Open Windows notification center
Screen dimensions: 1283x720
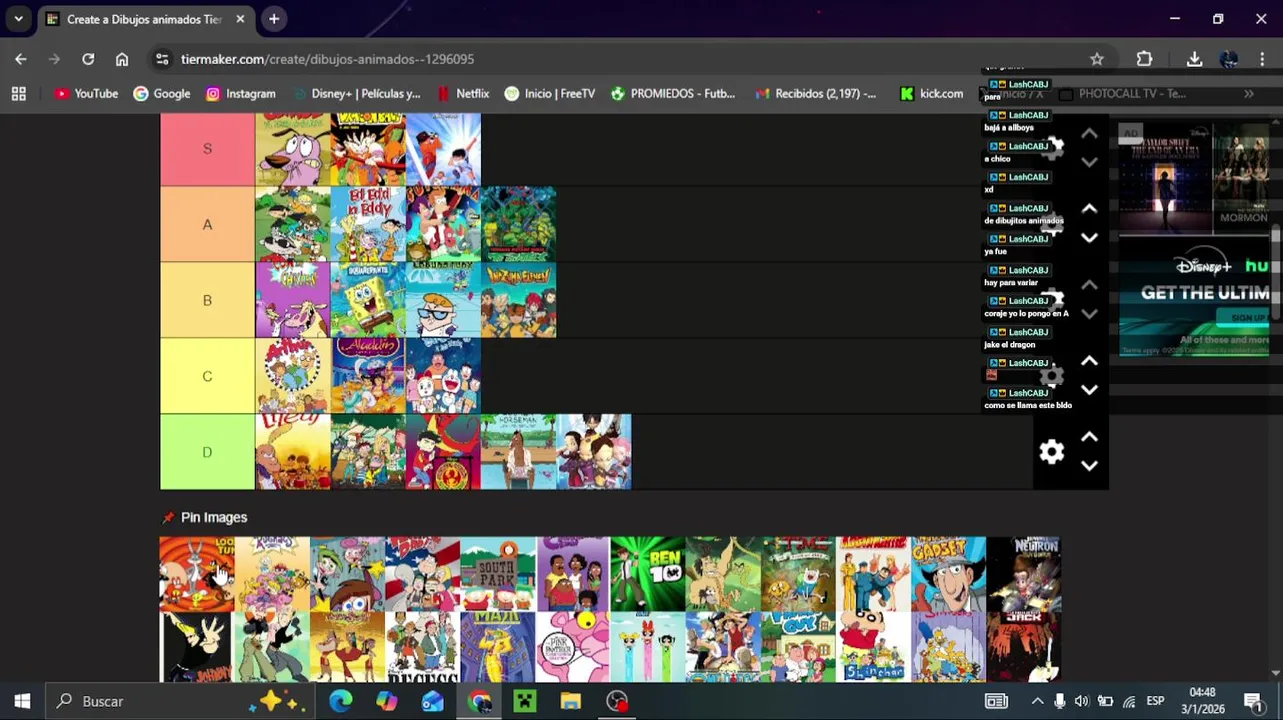1253,701
